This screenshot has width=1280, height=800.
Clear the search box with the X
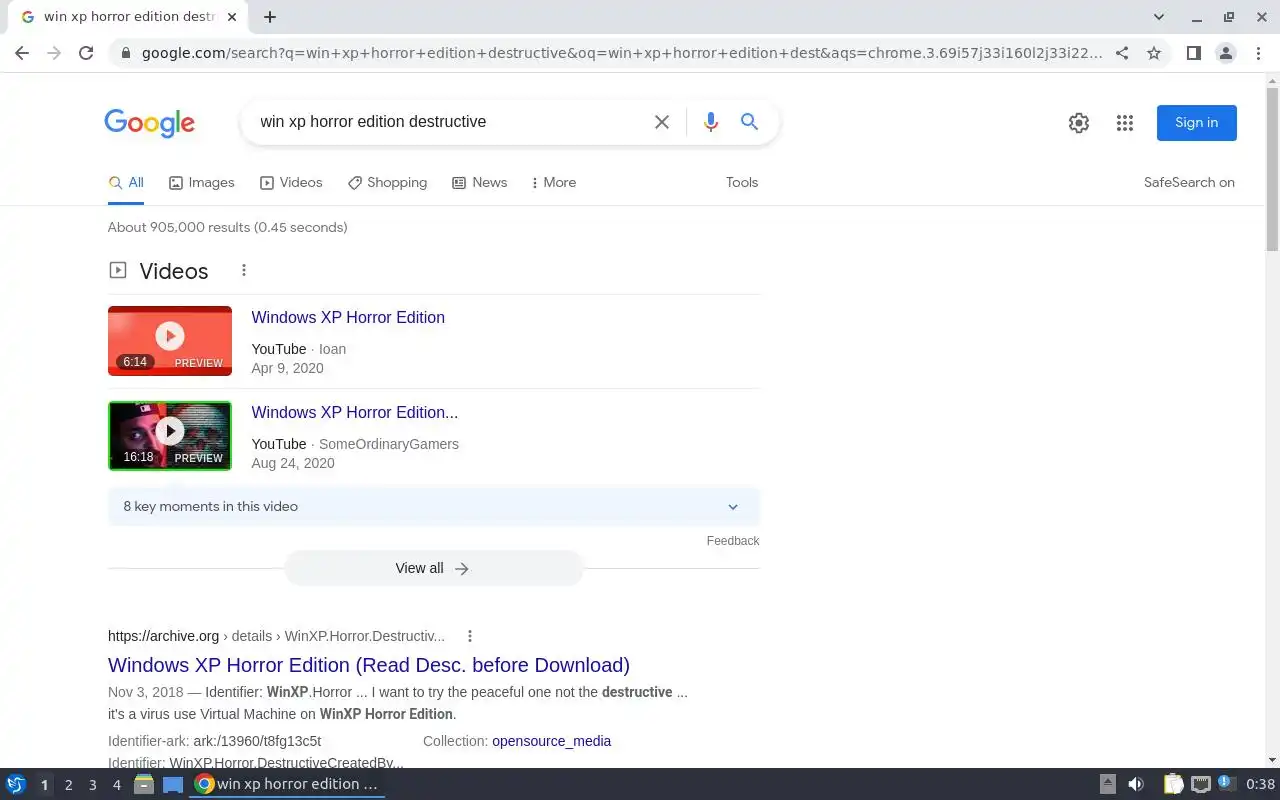point(662,122)
